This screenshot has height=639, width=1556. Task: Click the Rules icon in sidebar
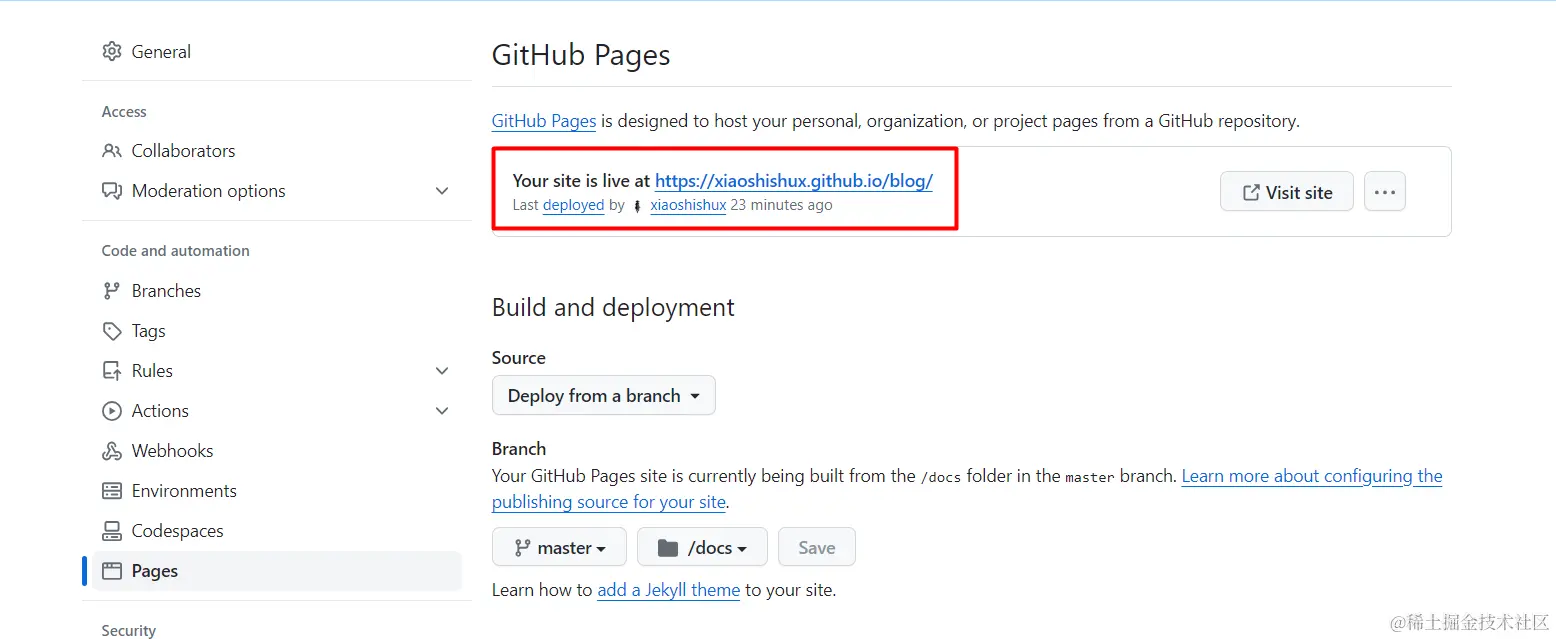pyautogui.click(x=112, y=371)
